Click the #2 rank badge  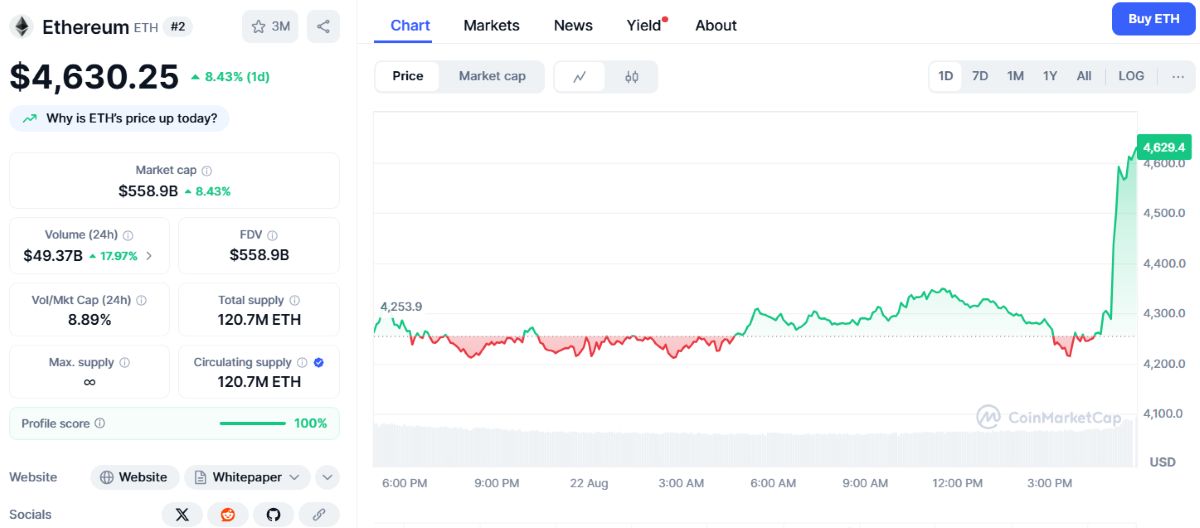click(x=178, y=27)
